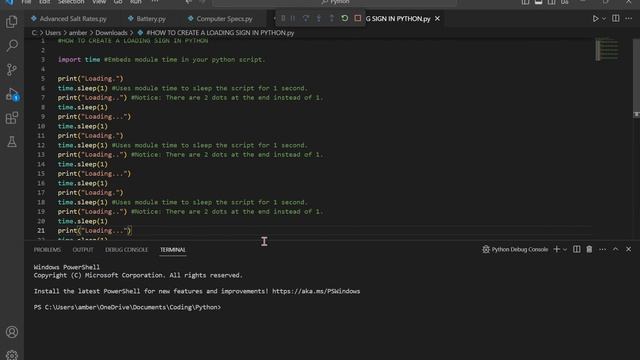
Task: Open the Explorer view in activity bar
Action: [12, 22]
